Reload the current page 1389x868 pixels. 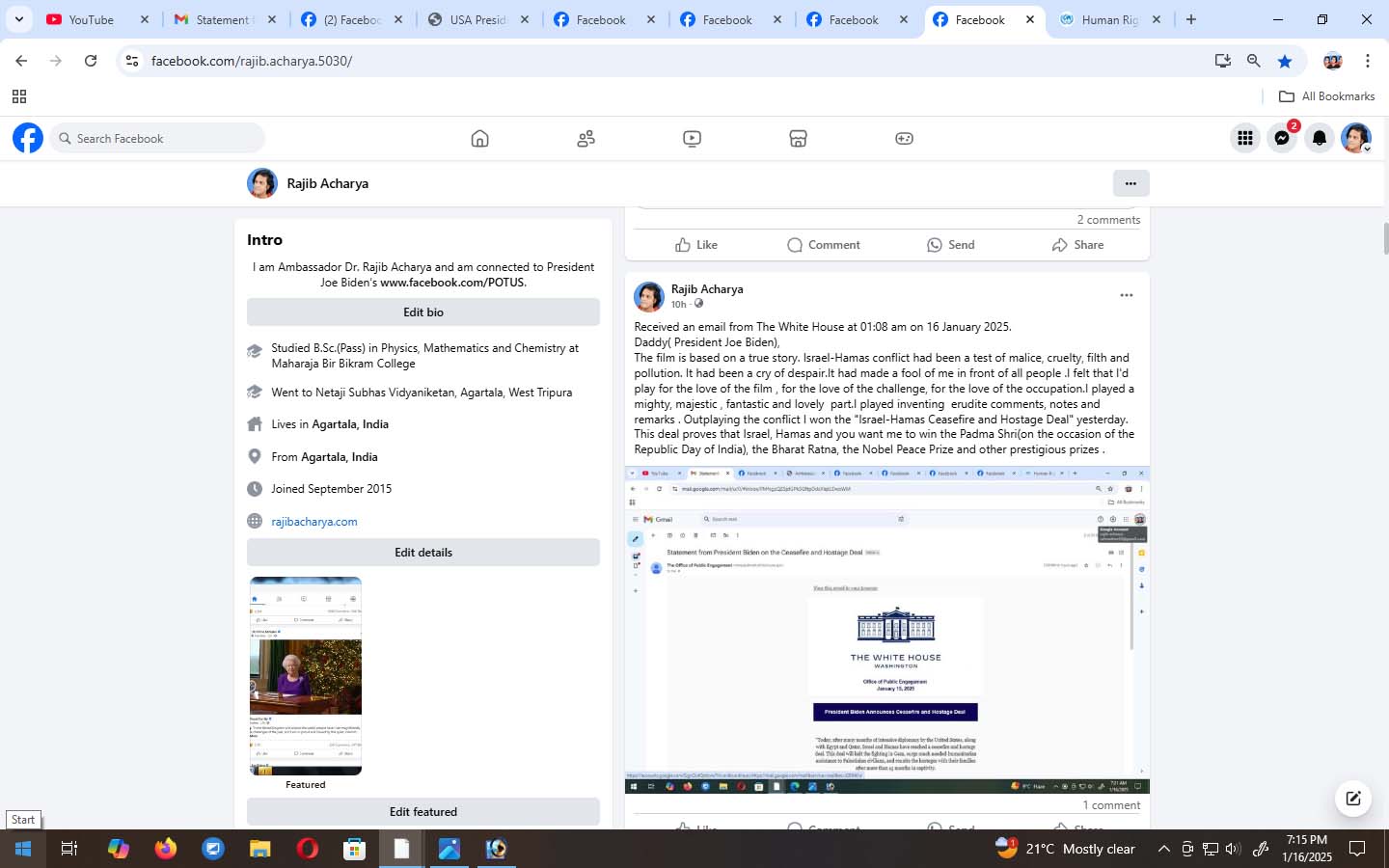pos(91,61)
